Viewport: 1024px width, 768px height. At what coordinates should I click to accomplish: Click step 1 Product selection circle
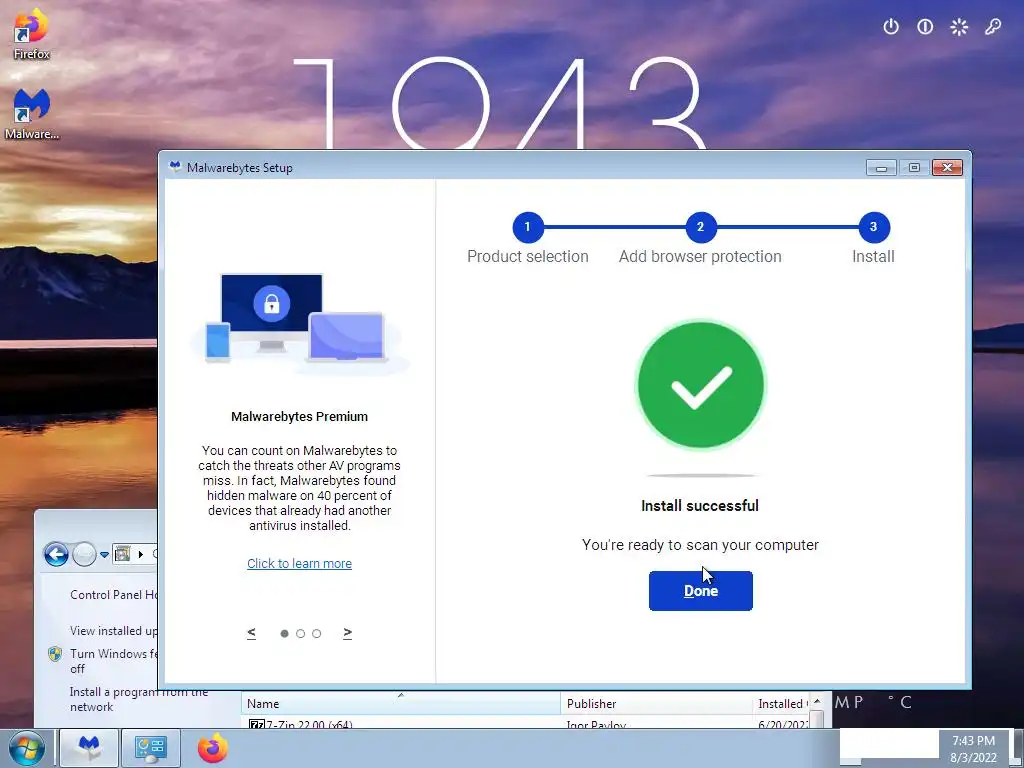tap(528, 227)
